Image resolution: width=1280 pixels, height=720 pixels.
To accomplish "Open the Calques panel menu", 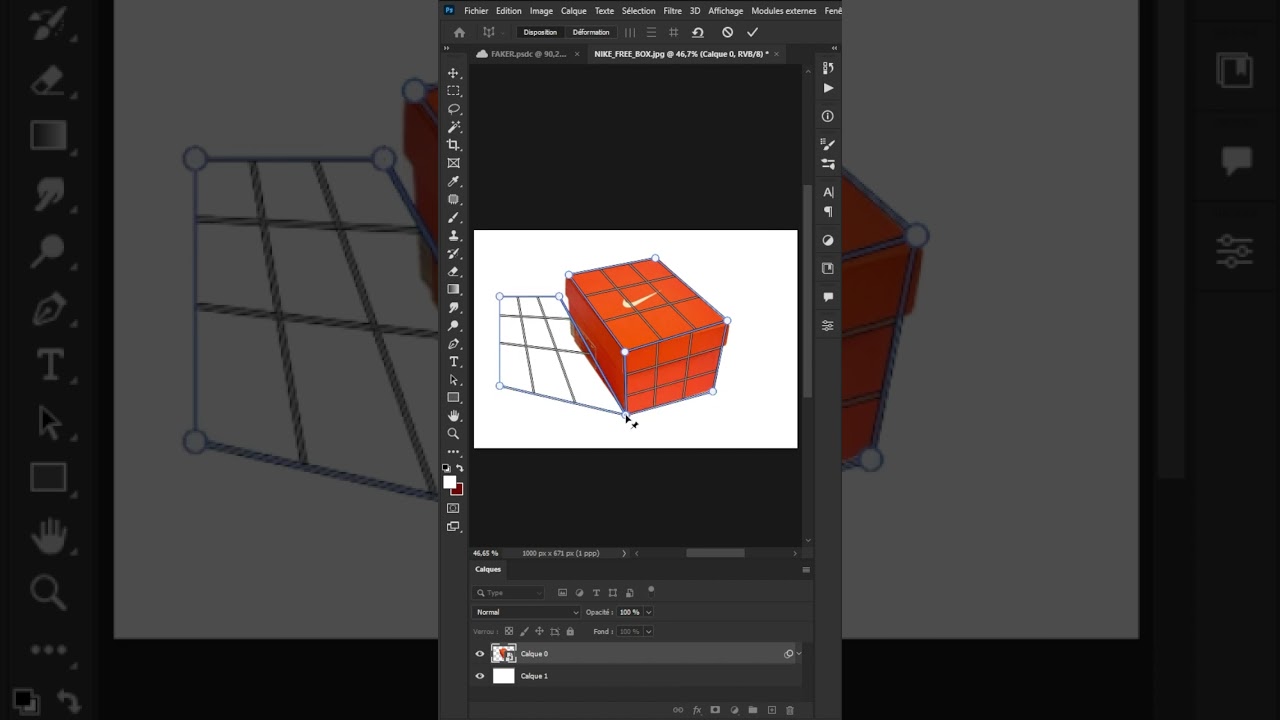I will [806, 569].
